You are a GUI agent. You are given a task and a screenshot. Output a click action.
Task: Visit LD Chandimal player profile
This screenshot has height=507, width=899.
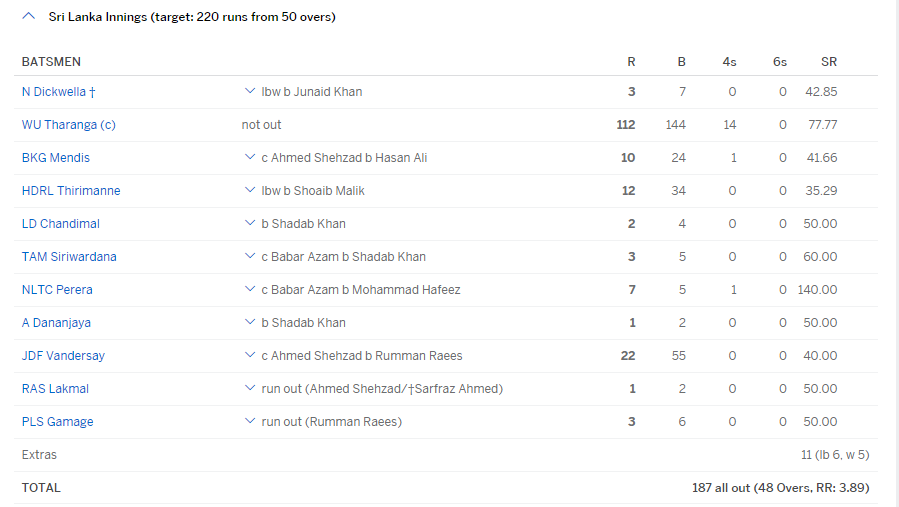coord(61,224)
